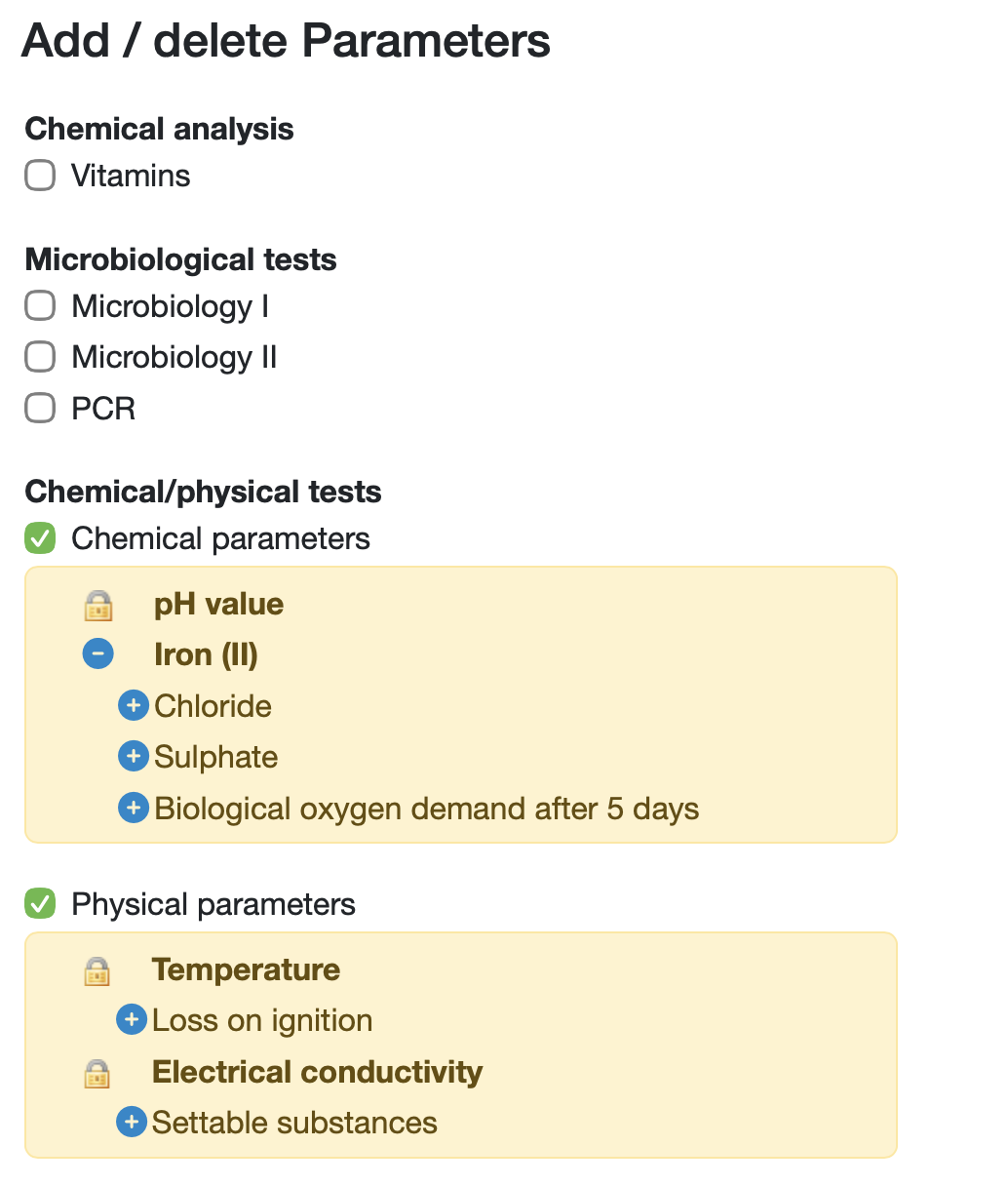Click the Loss on ignition label
Screen dimensions: 1008x1186
(262, 1020)
